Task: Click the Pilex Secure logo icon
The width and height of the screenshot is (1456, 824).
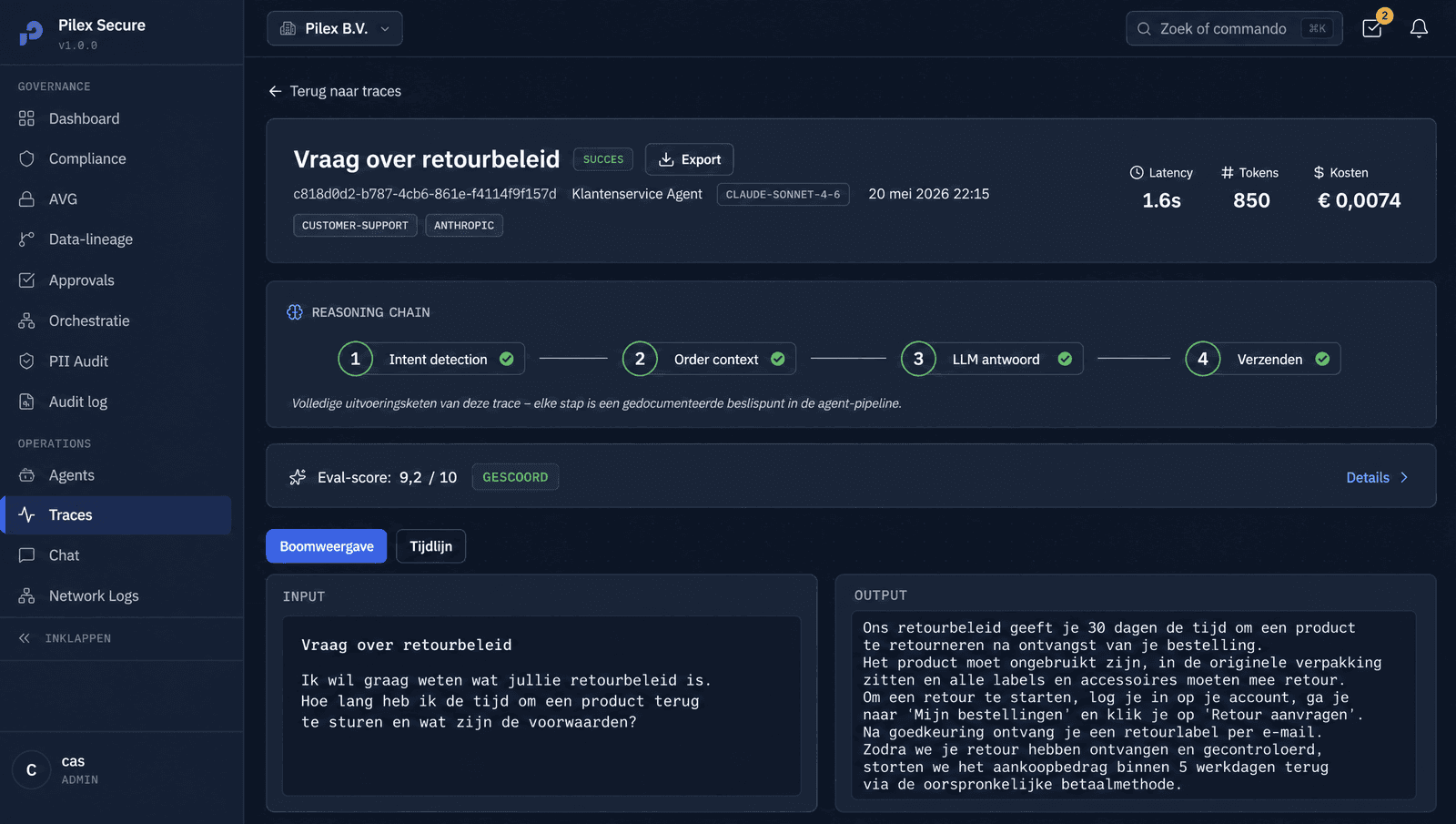Action: (x=31, y=33)
